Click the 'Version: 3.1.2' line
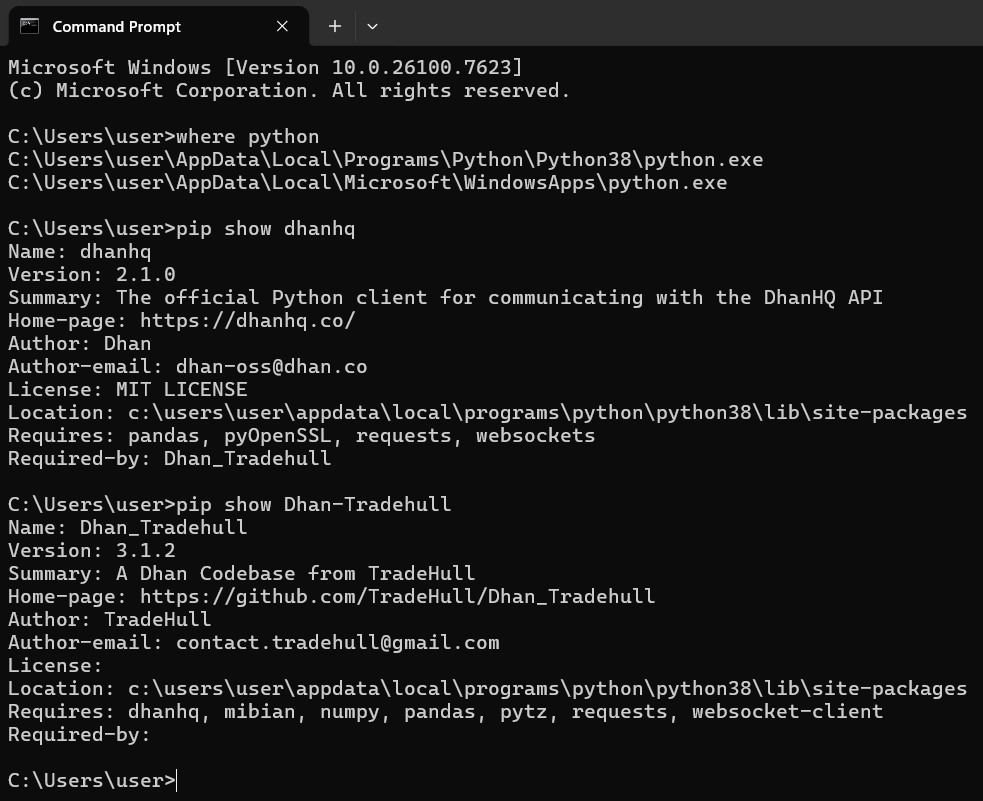 click(92, 550)
